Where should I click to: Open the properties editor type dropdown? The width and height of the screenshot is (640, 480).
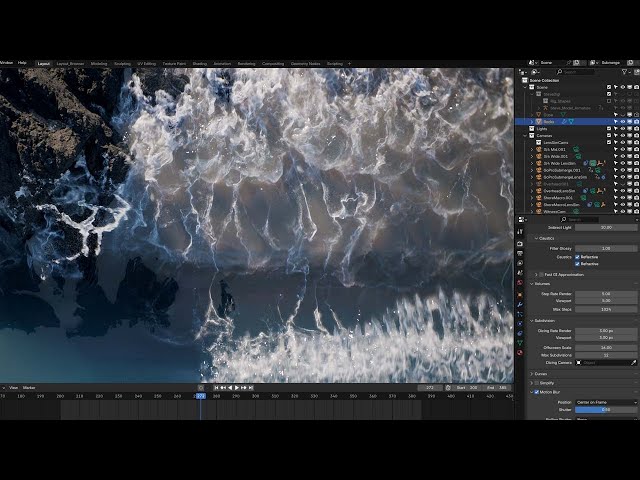pos(522,220)
